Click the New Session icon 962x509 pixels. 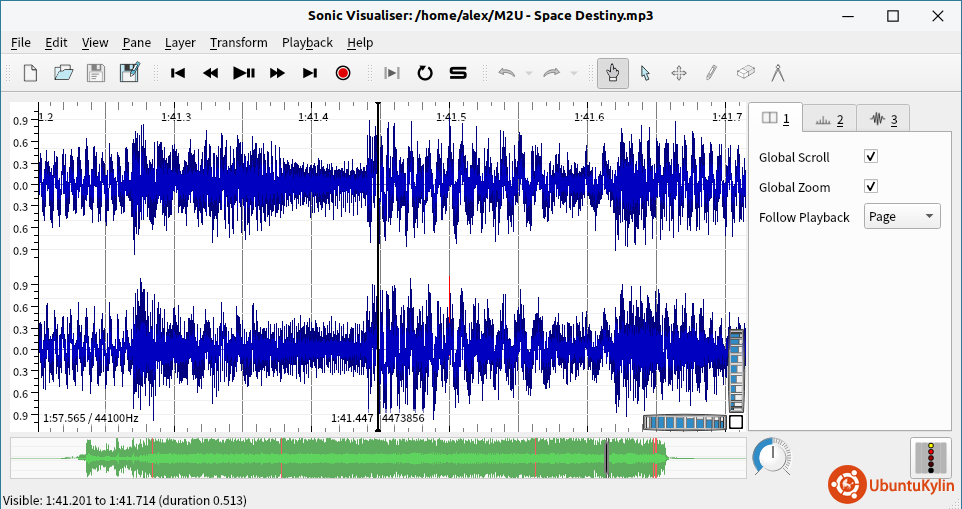tap(30, 73)
